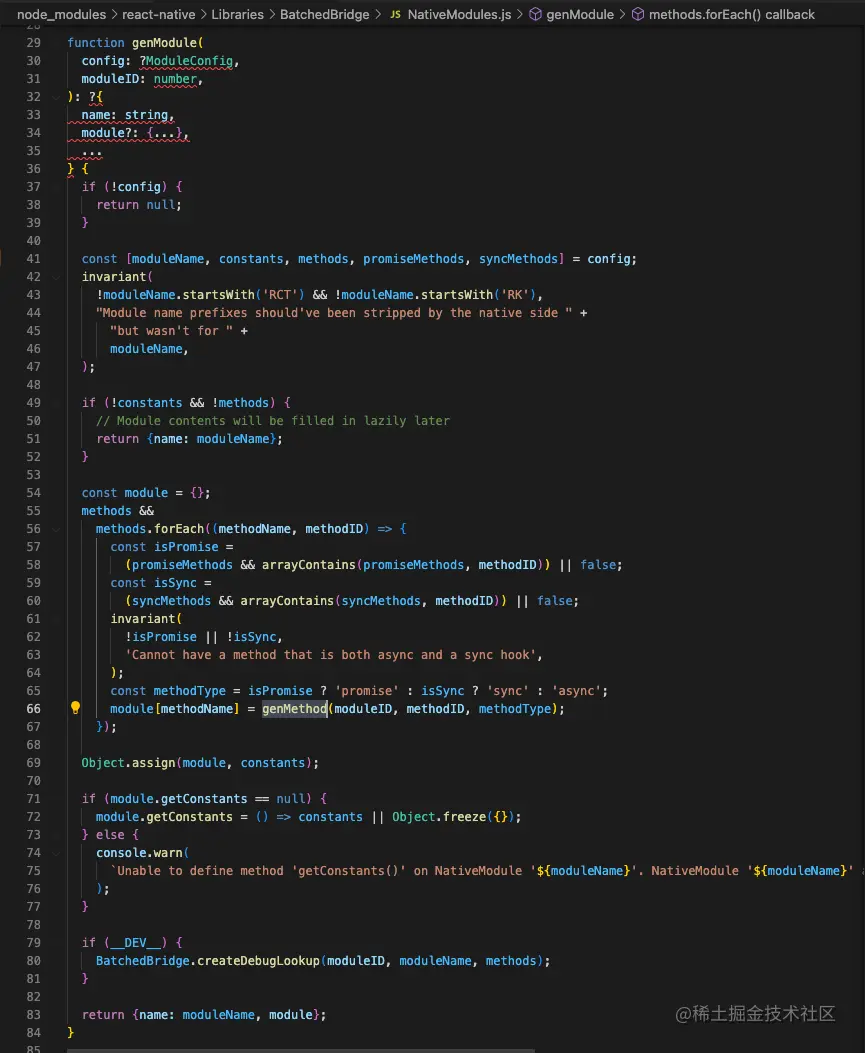Open genModule symbol breadcrumb

tap(580, 14)
